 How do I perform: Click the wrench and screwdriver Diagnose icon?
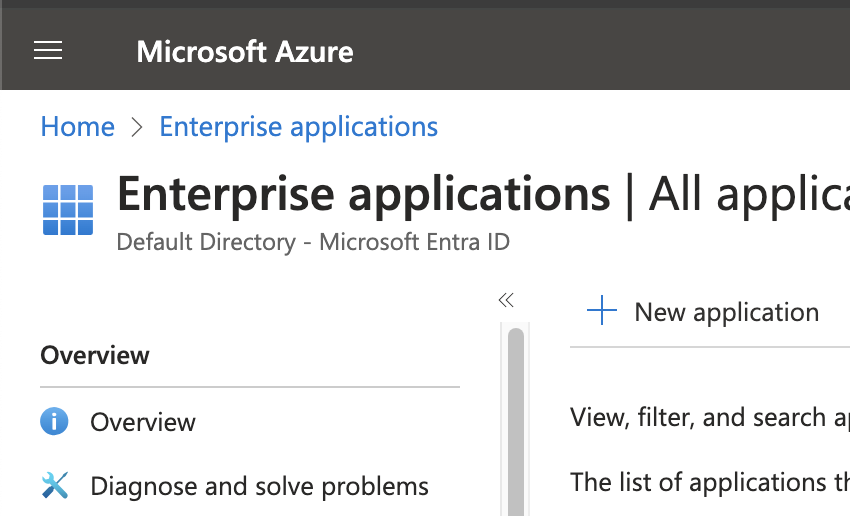tap(54, 486)
